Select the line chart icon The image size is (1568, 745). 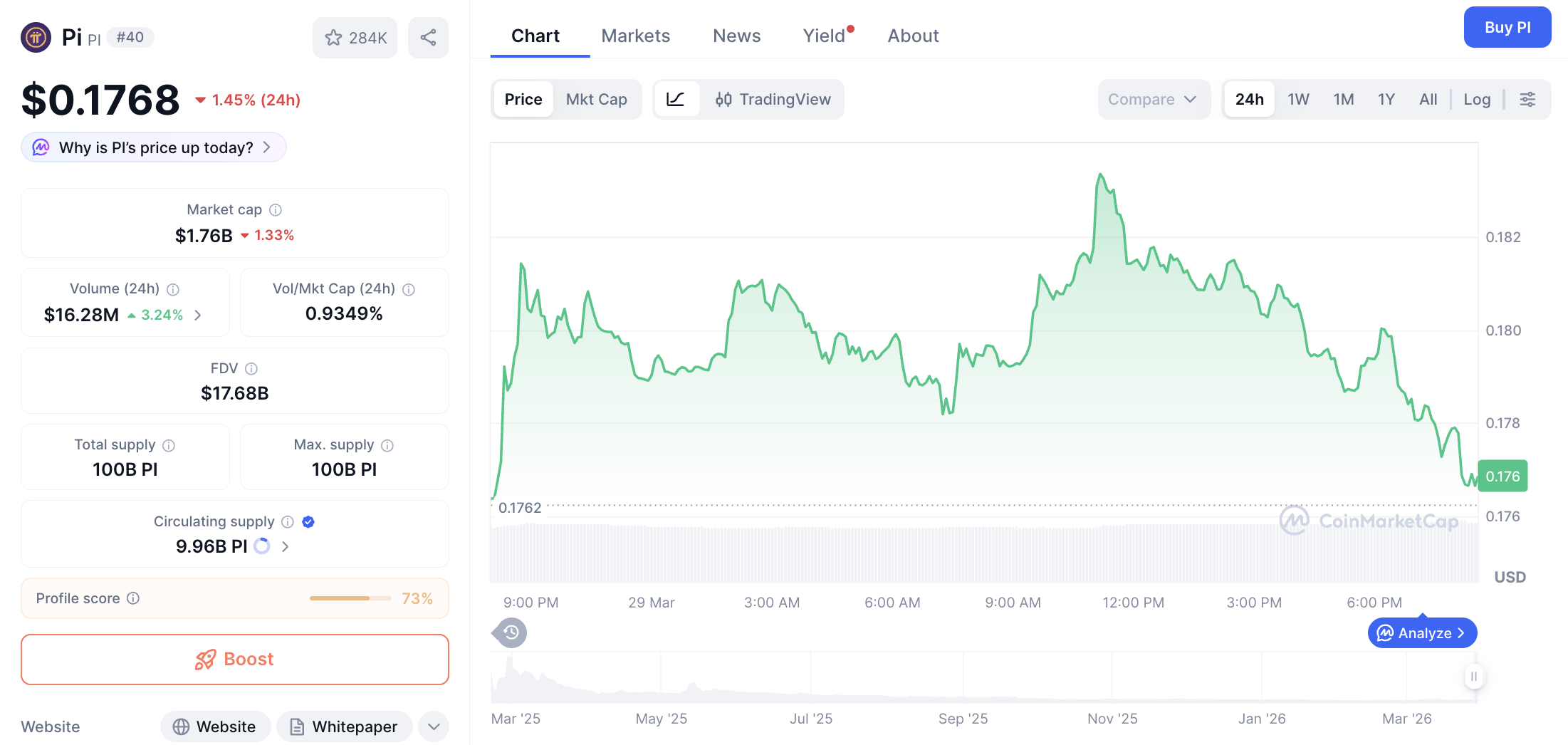(676, 99)
